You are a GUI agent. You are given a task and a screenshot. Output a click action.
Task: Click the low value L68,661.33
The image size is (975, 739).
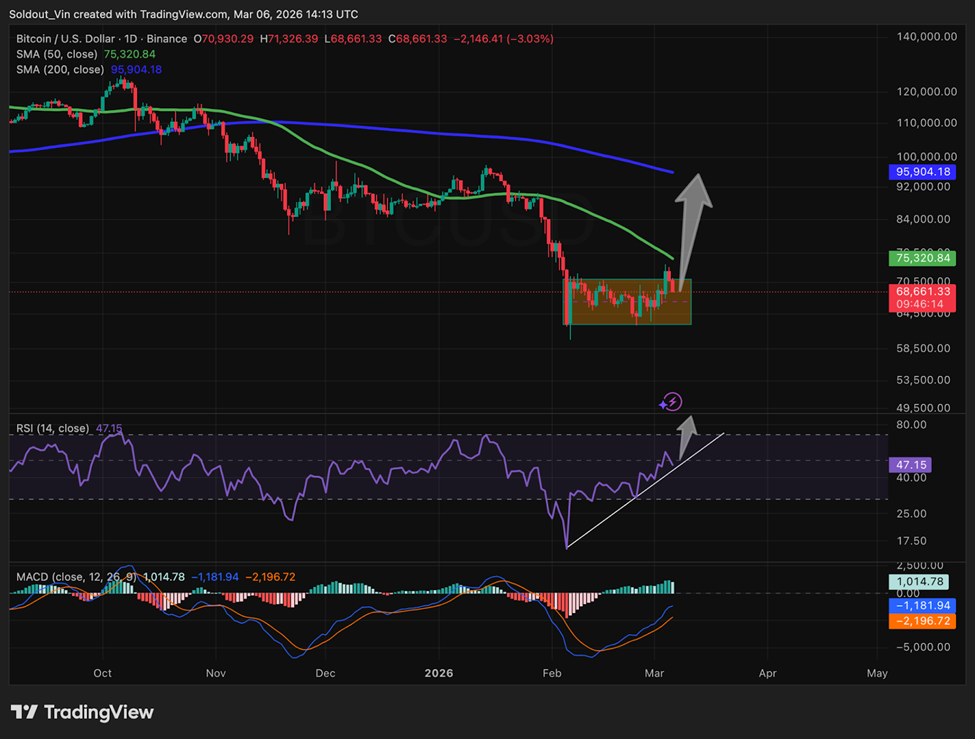353,39
